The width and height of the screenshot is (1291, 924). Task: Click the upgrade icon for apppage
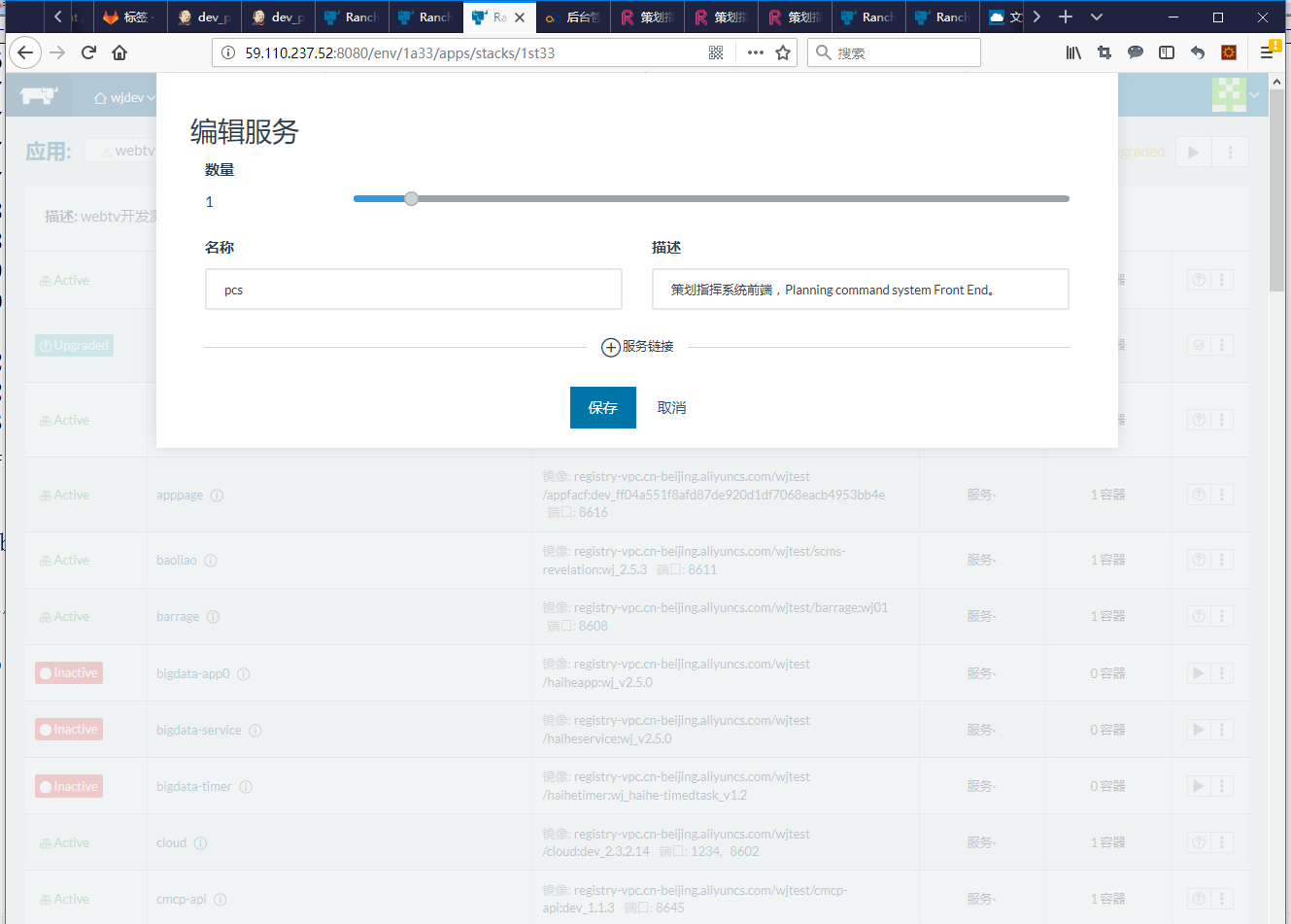[1199, 495]
